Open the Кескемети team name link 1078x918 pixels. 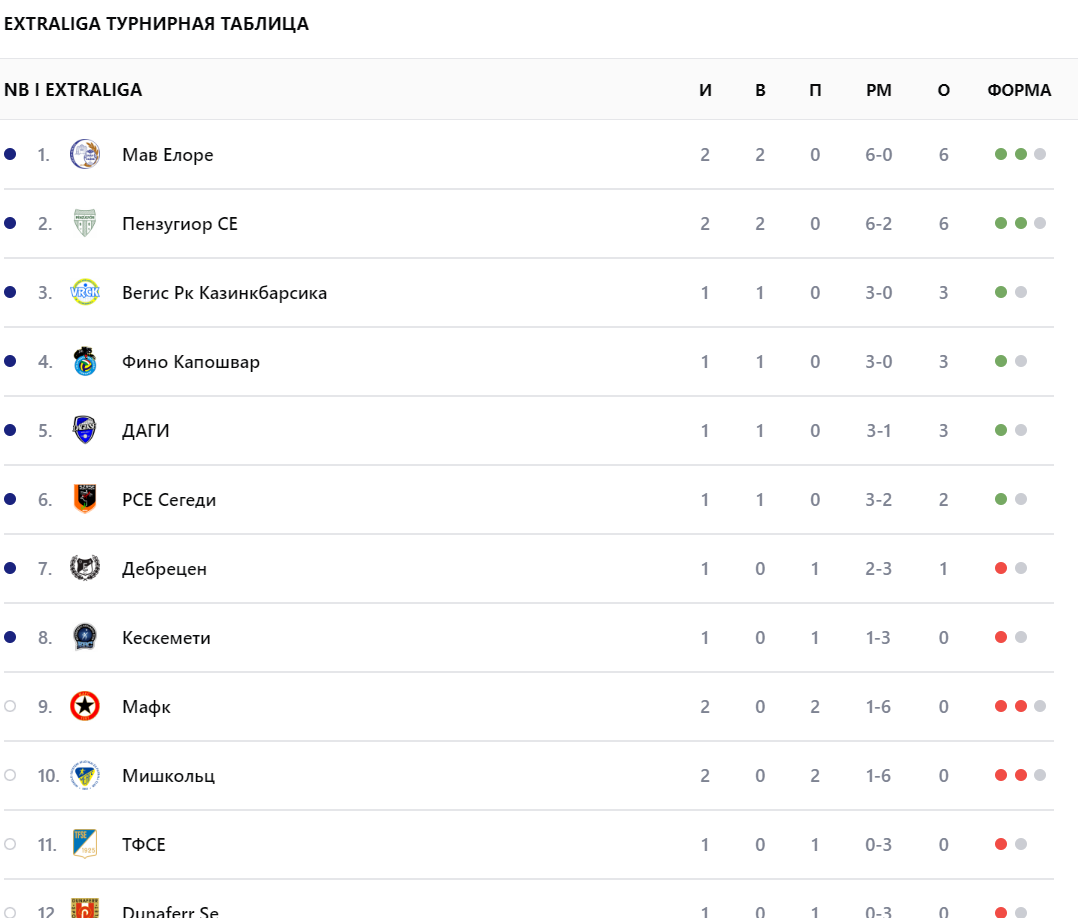[166, 637]
